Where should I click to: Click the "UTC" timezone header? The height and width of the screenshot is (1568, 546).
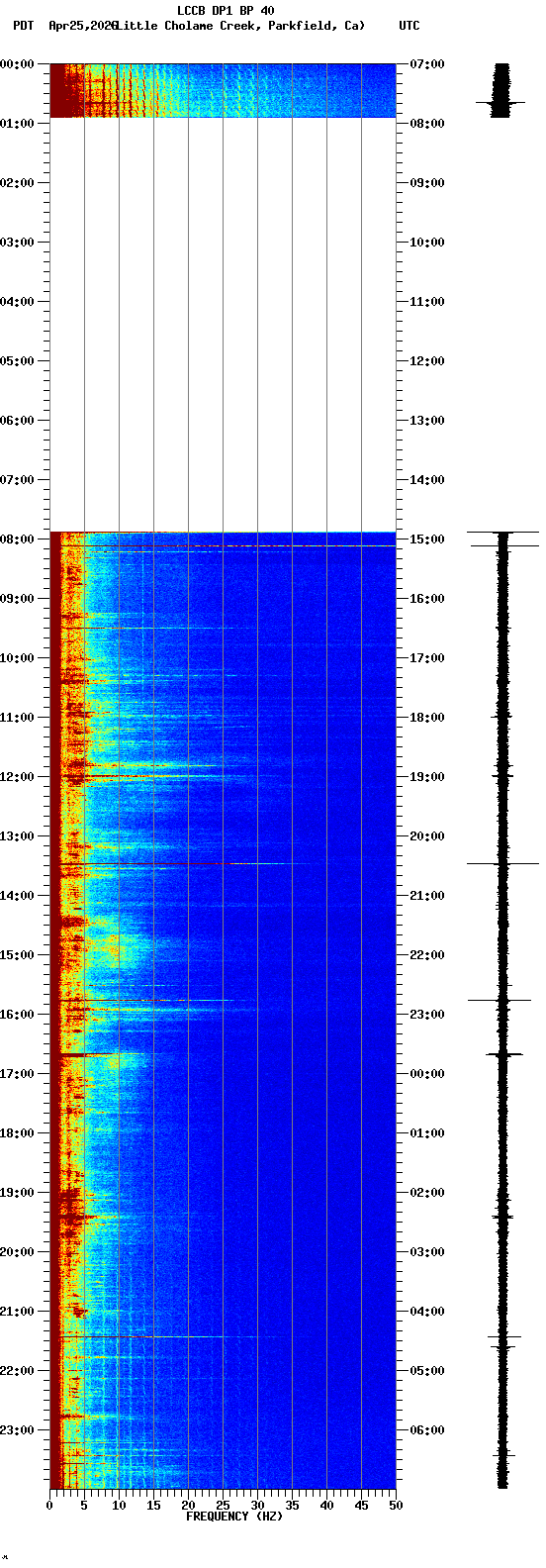tap(409, 25)
